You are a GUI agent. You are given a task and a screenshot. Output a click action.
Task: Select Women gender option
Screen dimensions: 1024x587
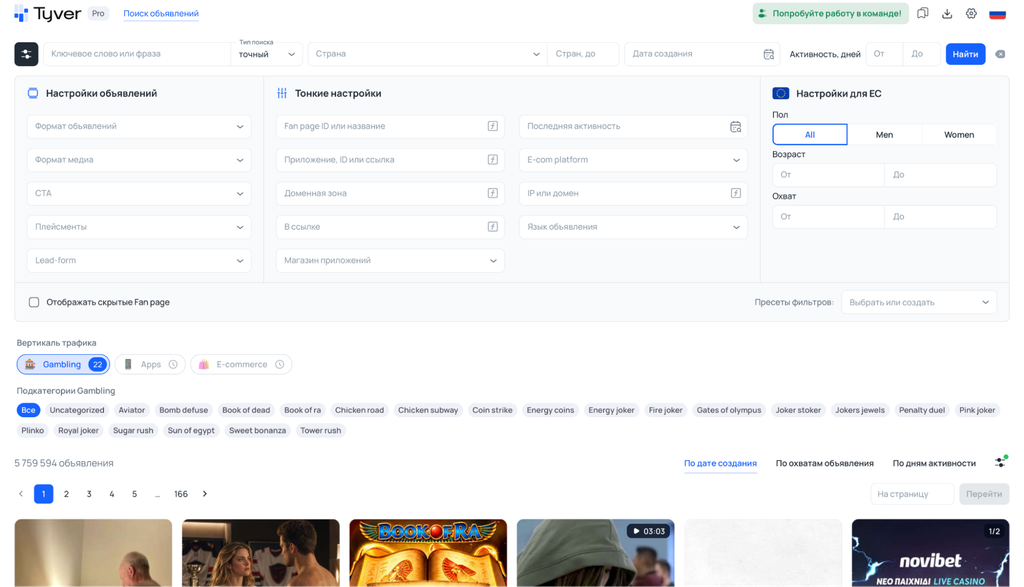click(959, 135)
